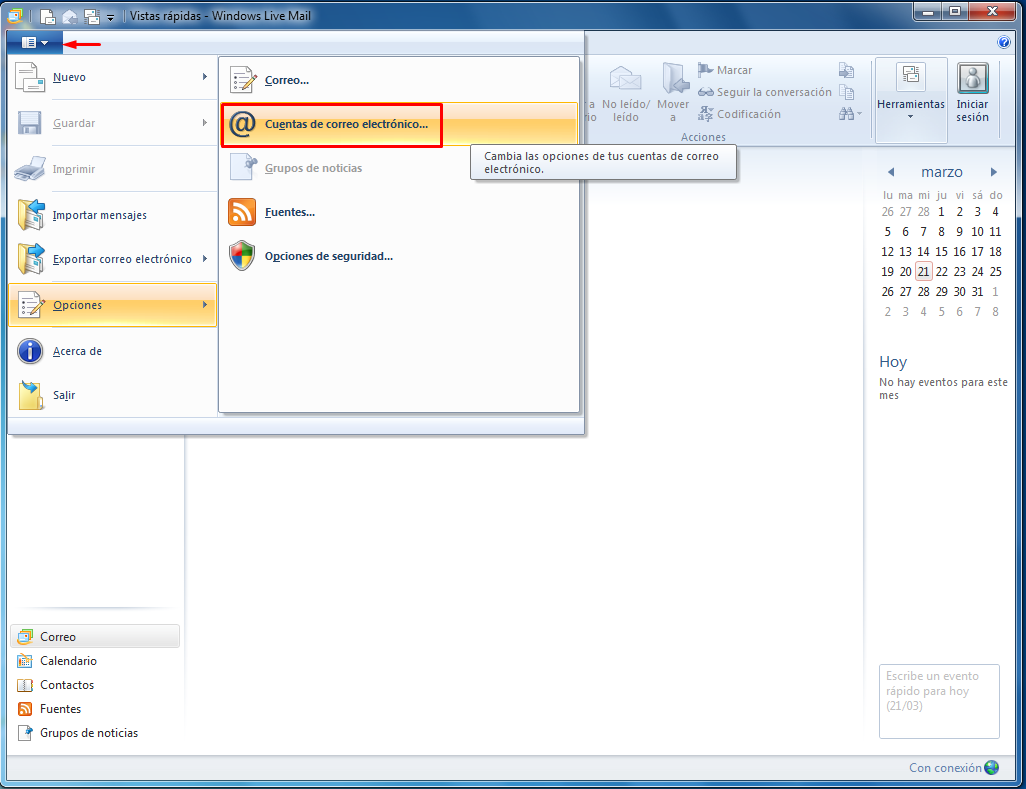Open the quick access toolbar dropdown
Screen dimensions: 1026x789
coord(110,18)
